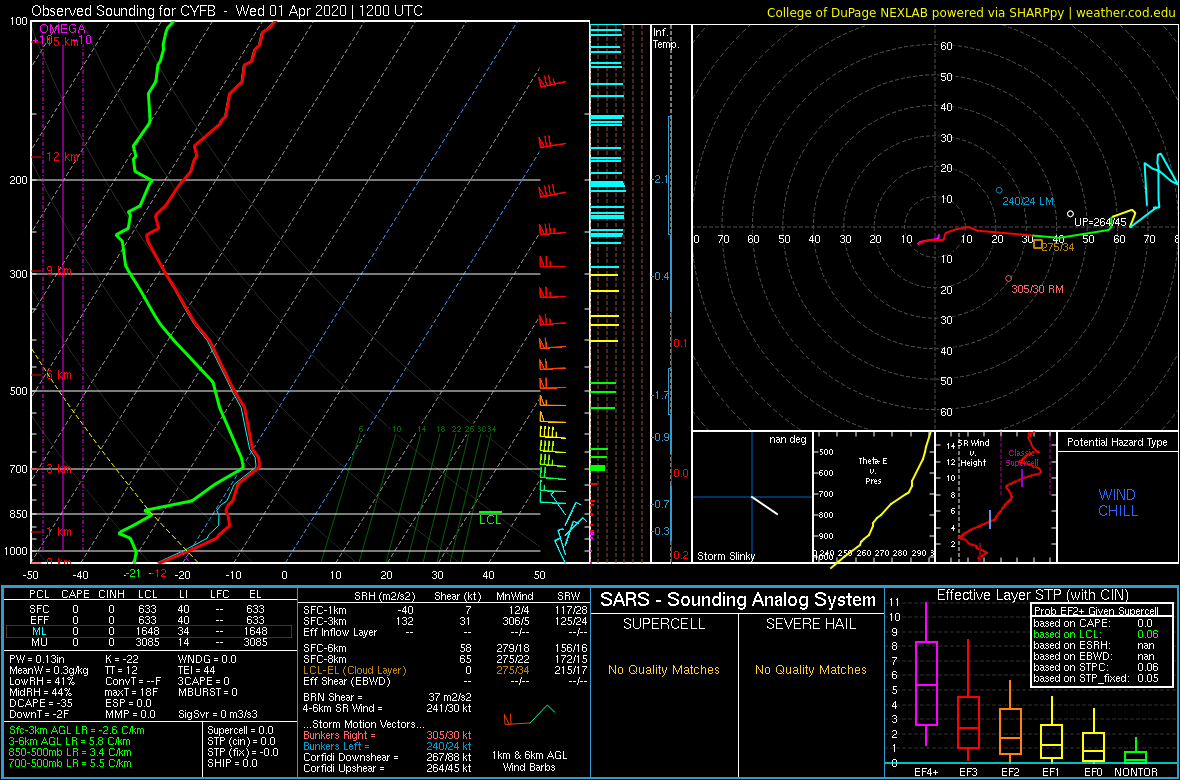The width and height of the screenshot is (1180, 780).
Task: Click the 700-500mb LR value
Action: pos(70,763)
